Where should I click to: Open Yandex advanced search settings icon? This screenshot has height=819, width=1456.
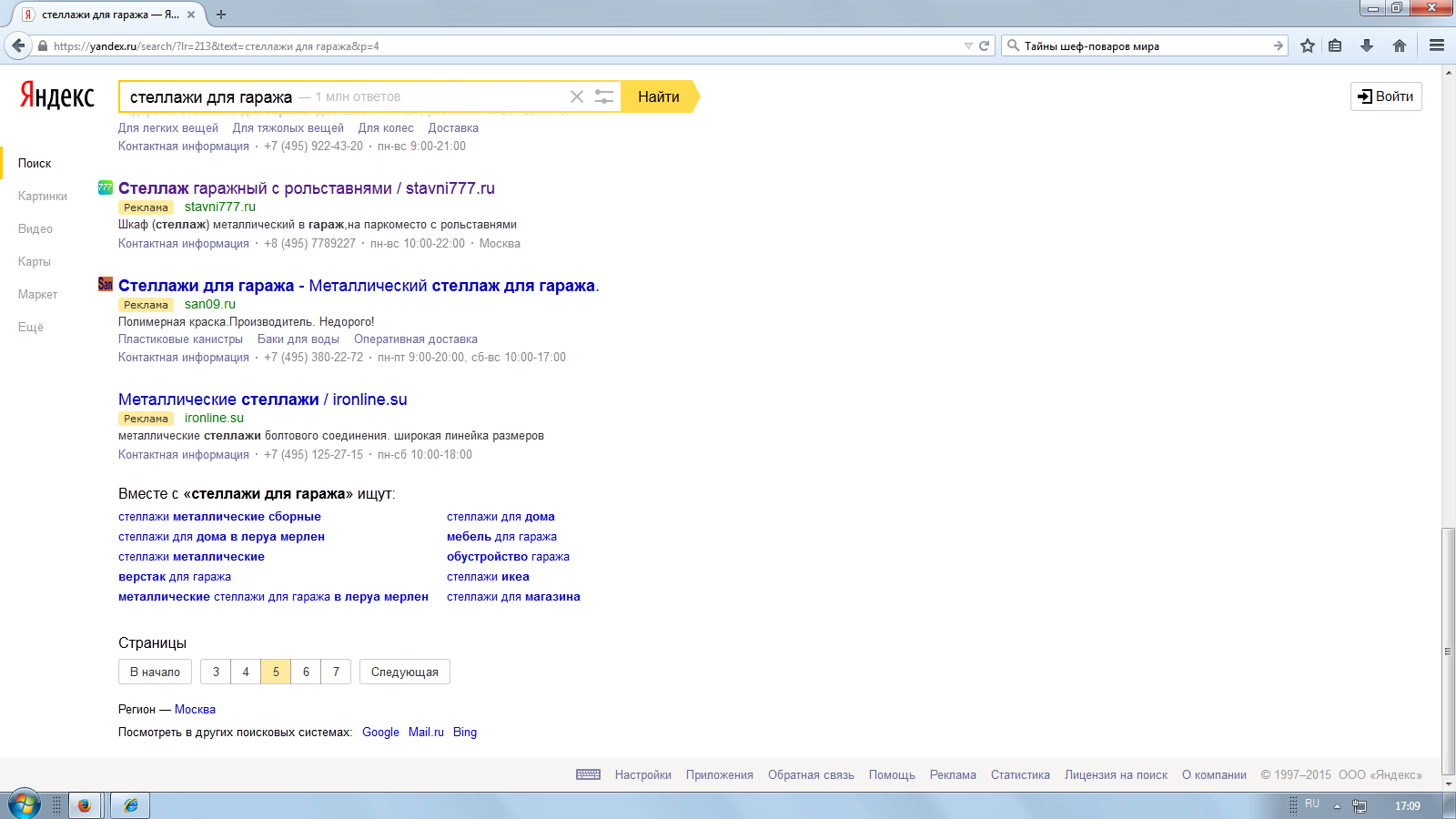pyautogui.click(x=604, y=96)
